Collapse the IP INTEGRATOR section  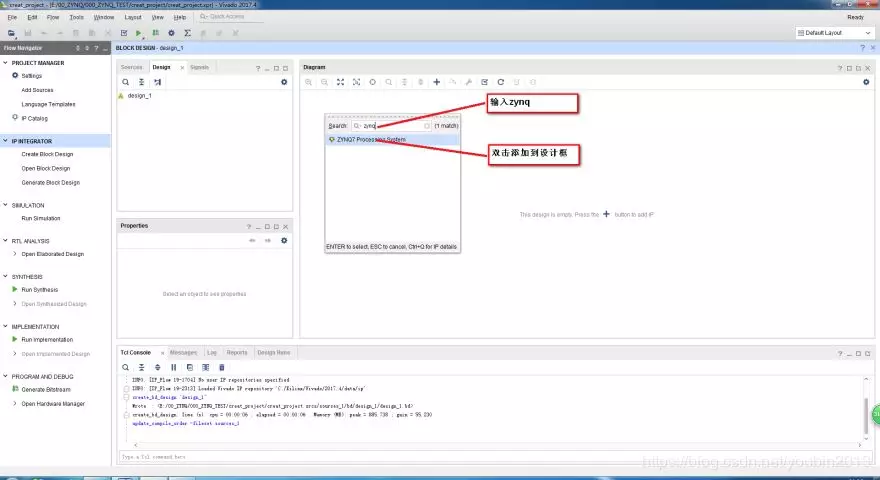(6, 141)
